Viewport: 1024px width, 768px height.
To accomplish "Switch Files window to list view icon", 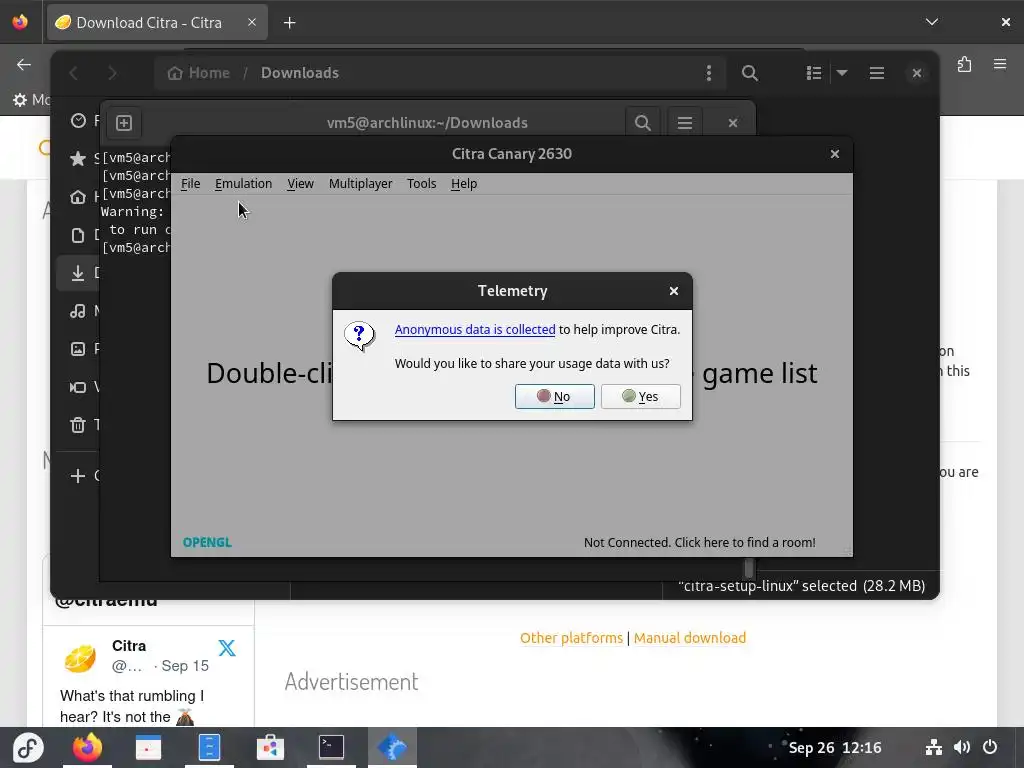I will click(814, 73).
